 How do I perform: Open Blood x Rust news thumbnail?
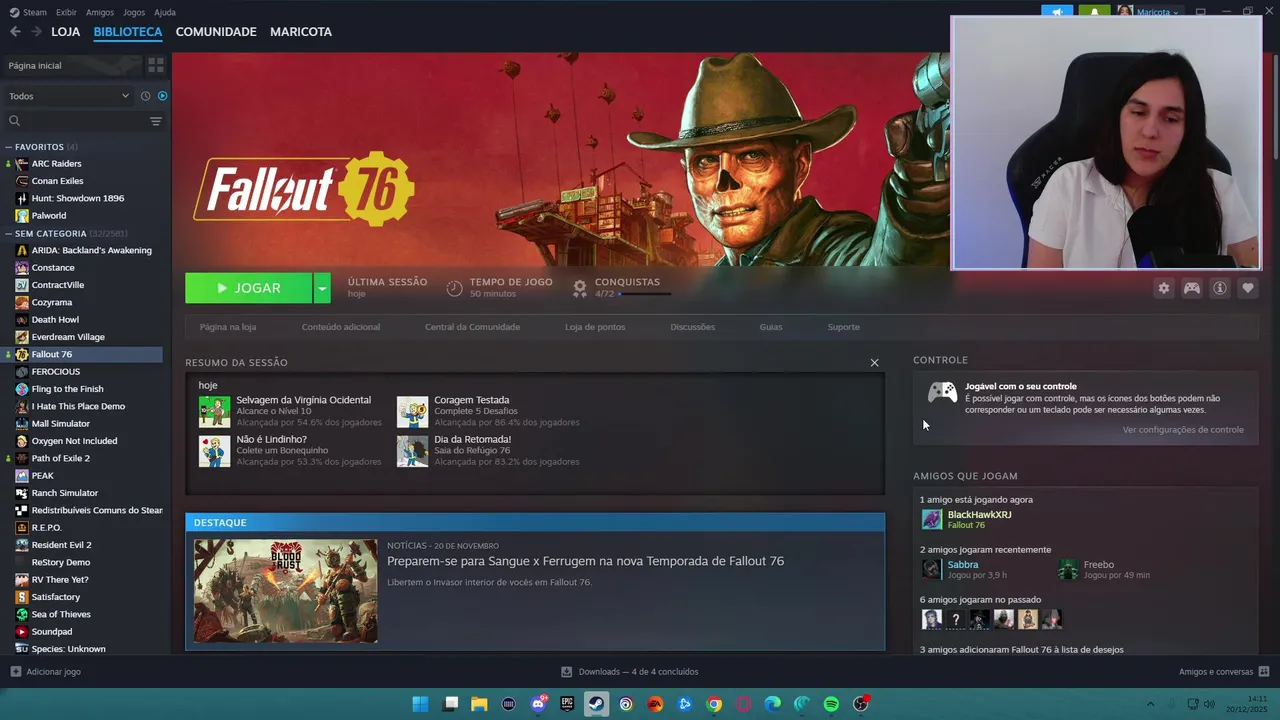[x=286, y=591]
